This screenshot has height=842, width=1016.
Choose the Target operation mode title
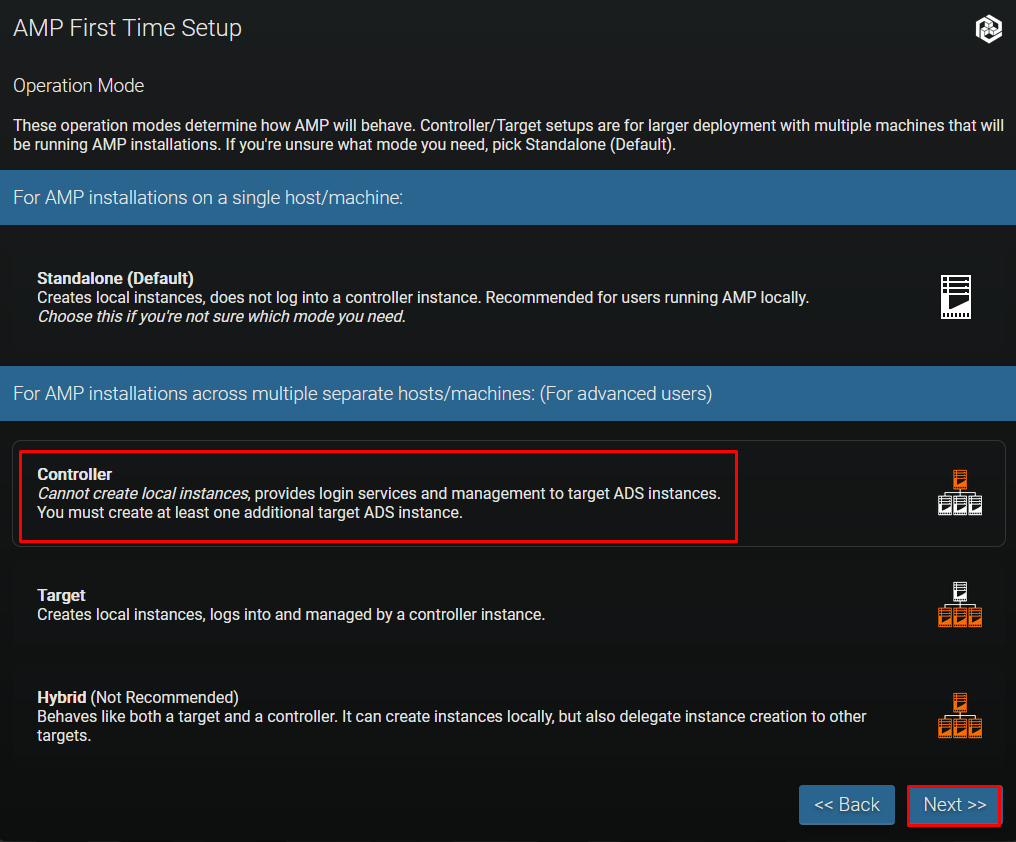point(61,595)
